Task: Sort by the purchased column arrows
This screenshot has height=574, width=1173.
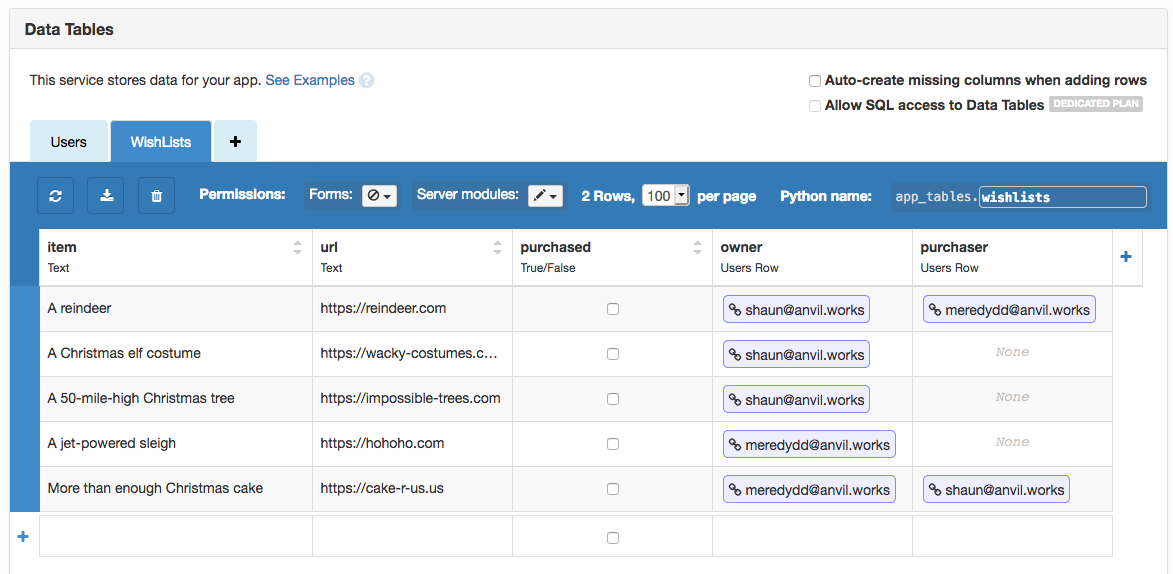Action: [x=697, y=247]
